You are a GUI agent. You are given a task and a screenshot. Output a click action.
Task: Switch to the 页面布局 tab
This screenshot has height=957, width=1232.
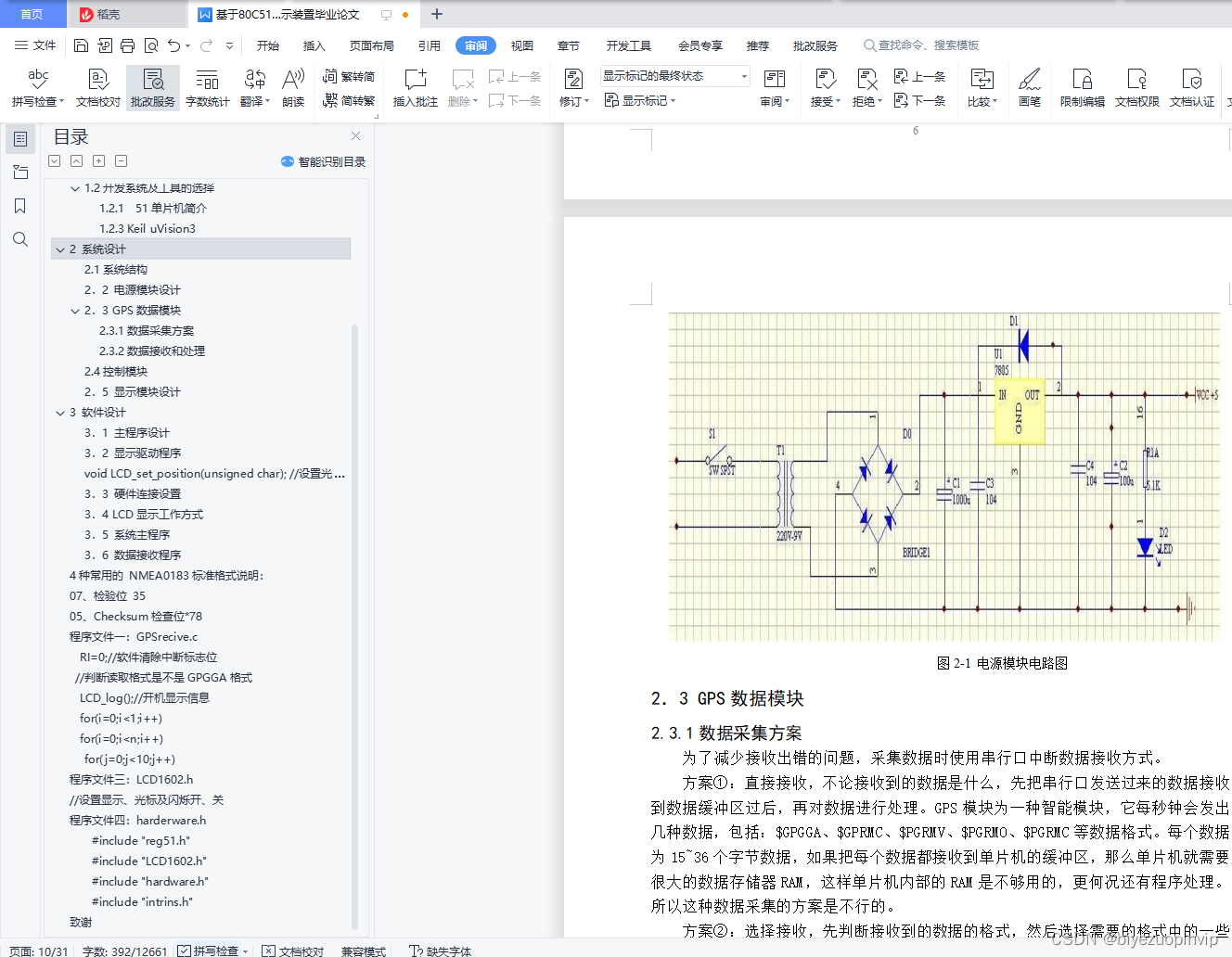[x=372, y=45]
